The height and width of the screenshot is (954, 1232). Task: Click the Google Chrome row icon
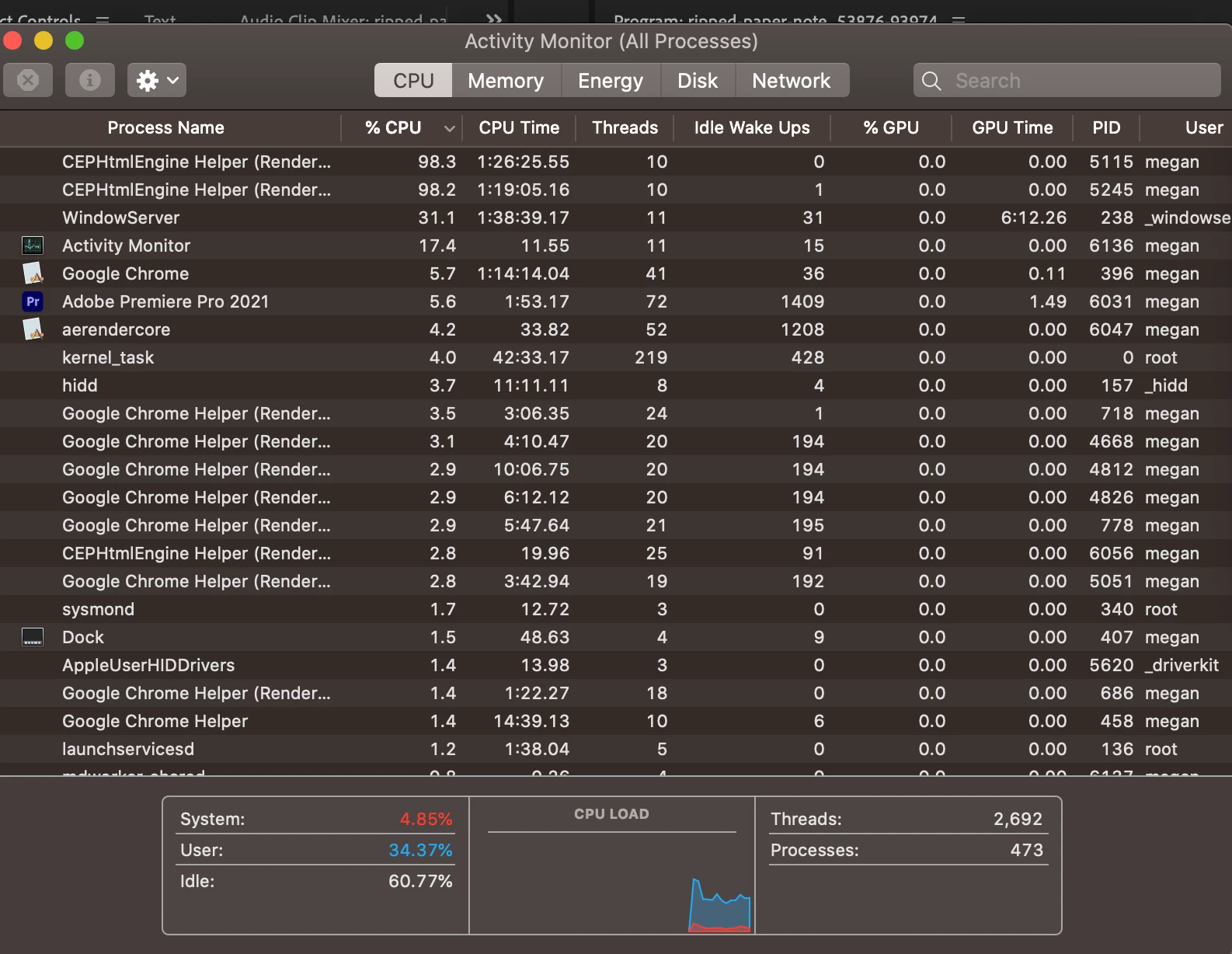pos(33,273)
